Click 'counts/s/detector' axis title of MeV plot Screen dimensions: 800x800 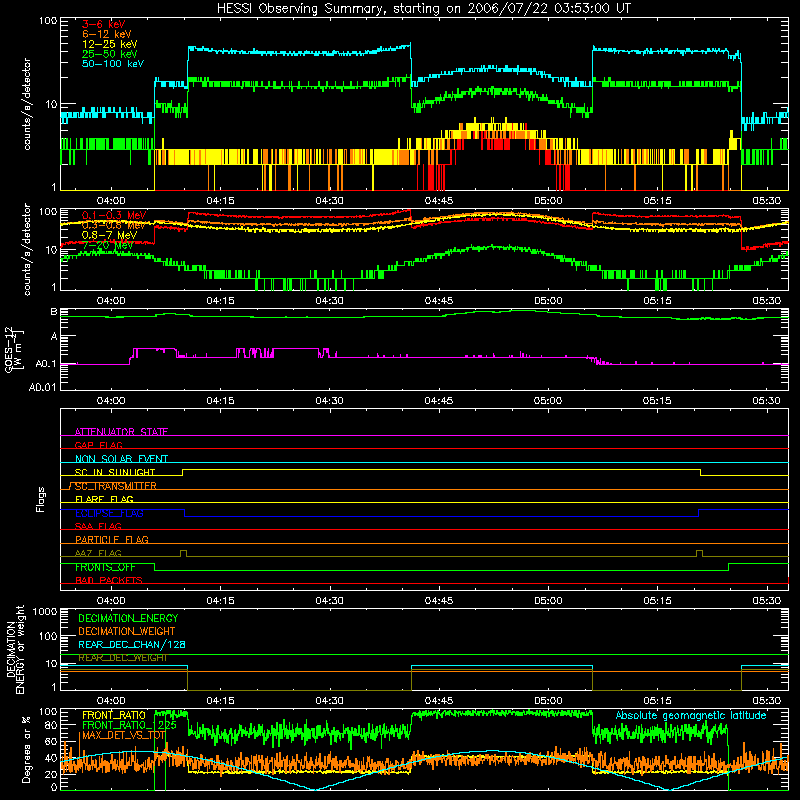click(27, 249)
